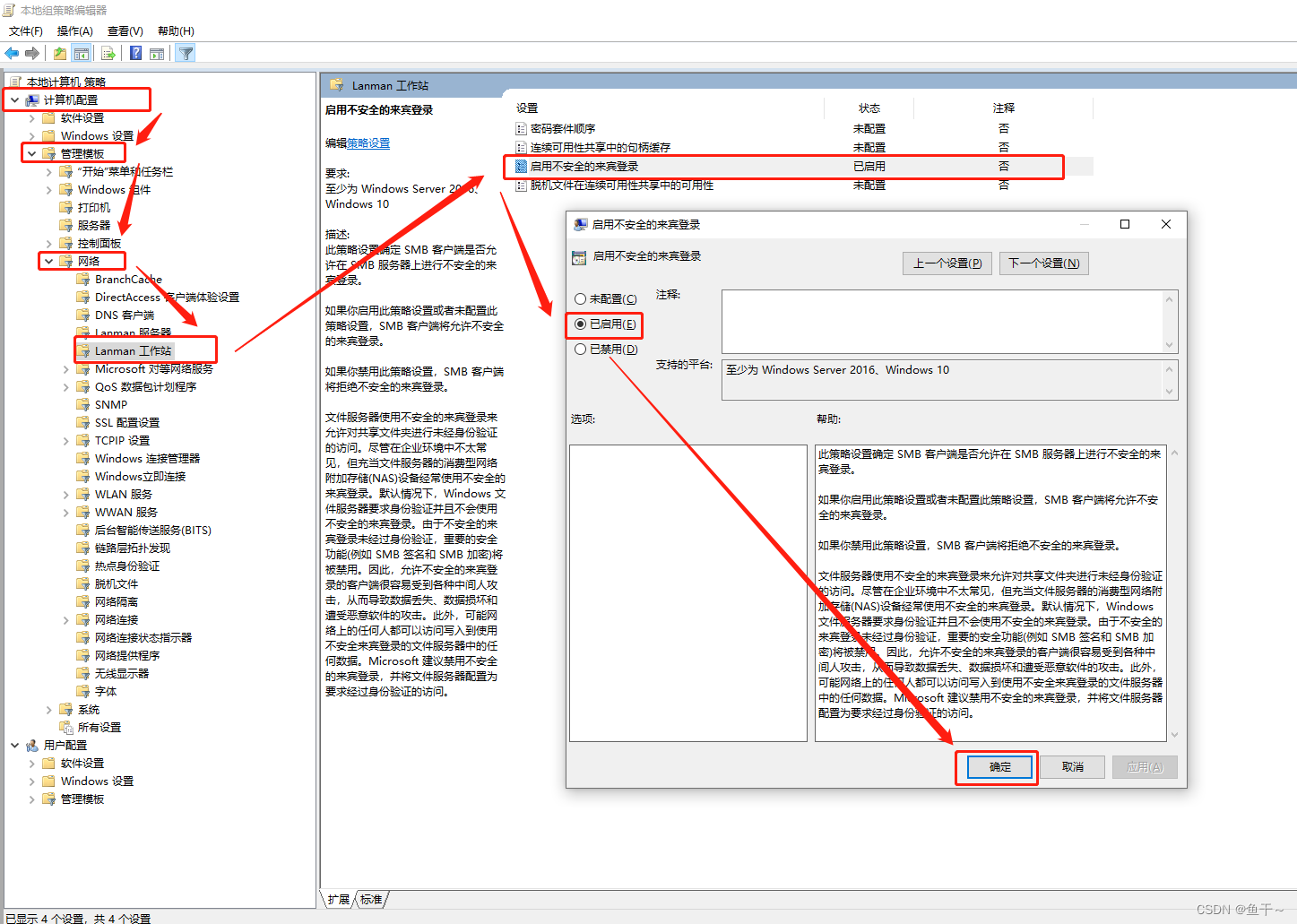Collapse the 网络 tree node
The image size is (1297, 924).
(49, 261)
